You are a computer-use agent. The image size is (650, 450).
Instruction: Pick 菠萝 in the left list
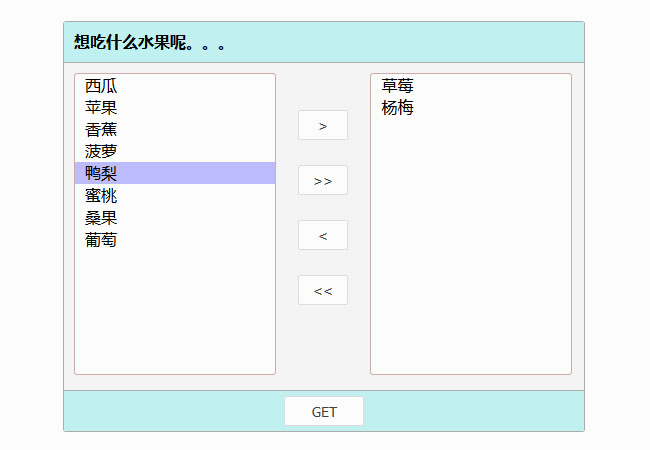tap(101, 152)
